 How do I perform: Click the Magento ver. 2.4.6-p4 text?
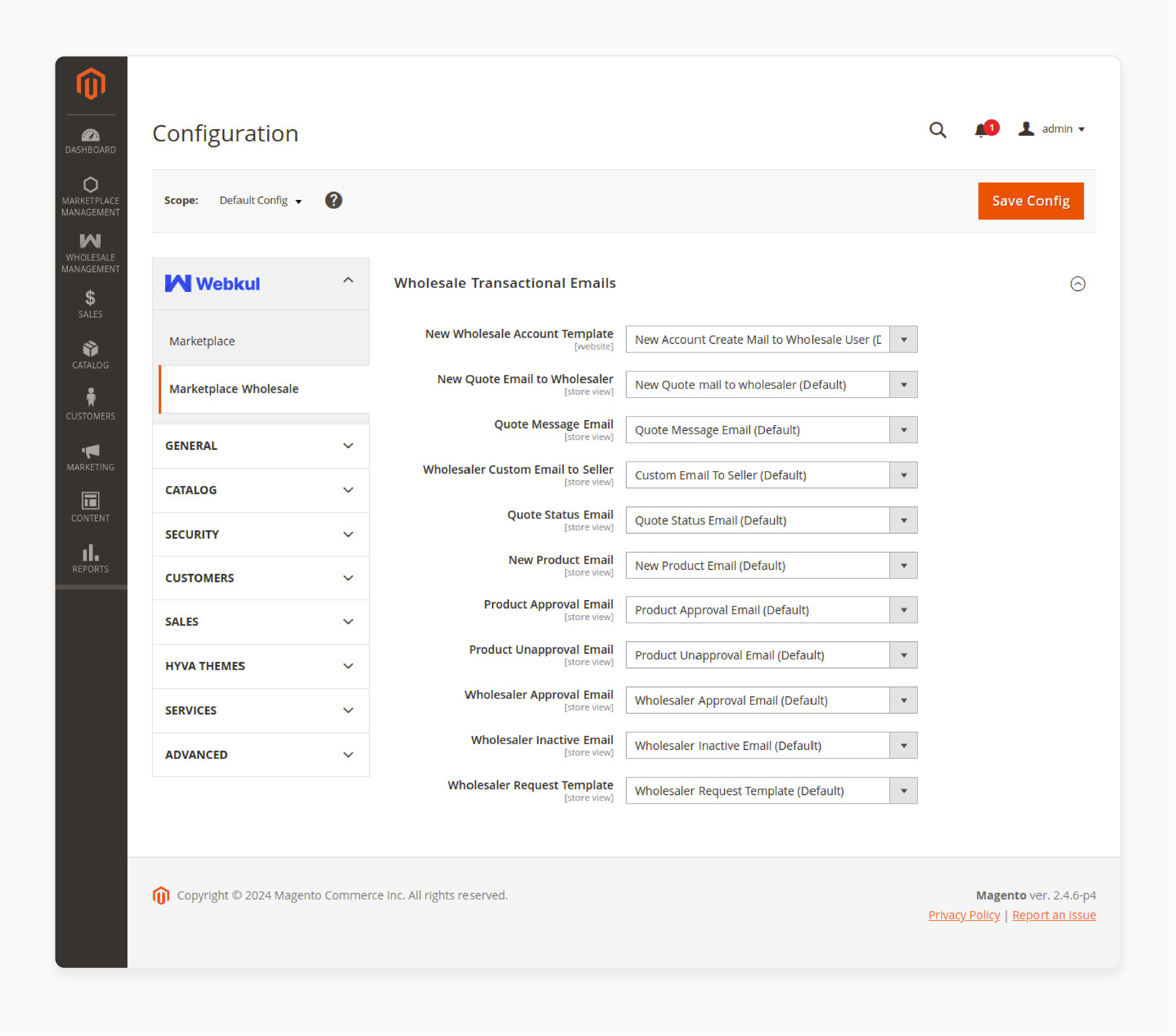pyautogui.click(x=1036, y=895)
